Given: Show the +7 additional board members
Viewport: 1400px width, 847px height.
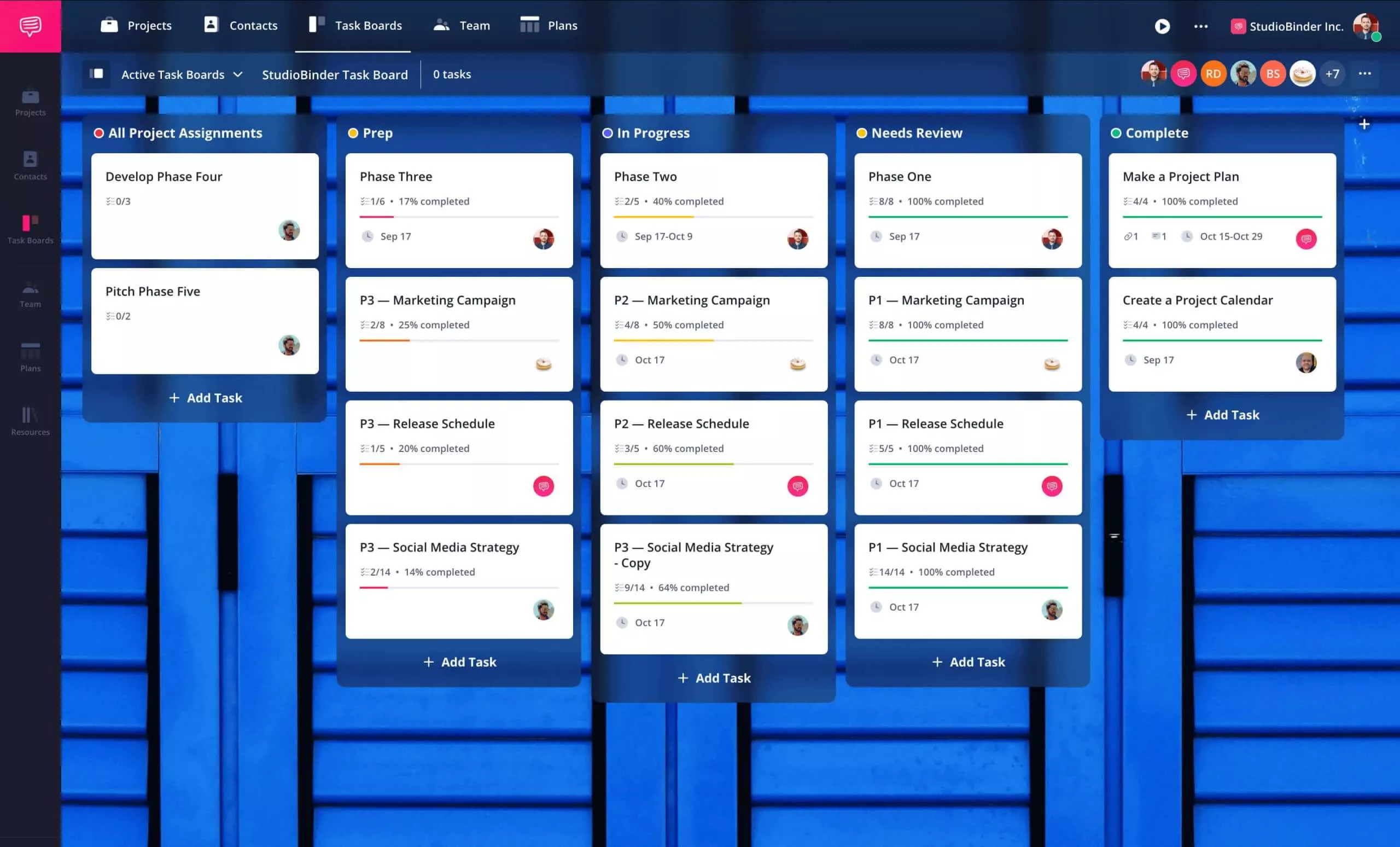Looking at the screenshot, I should [x=1332, y=74].
